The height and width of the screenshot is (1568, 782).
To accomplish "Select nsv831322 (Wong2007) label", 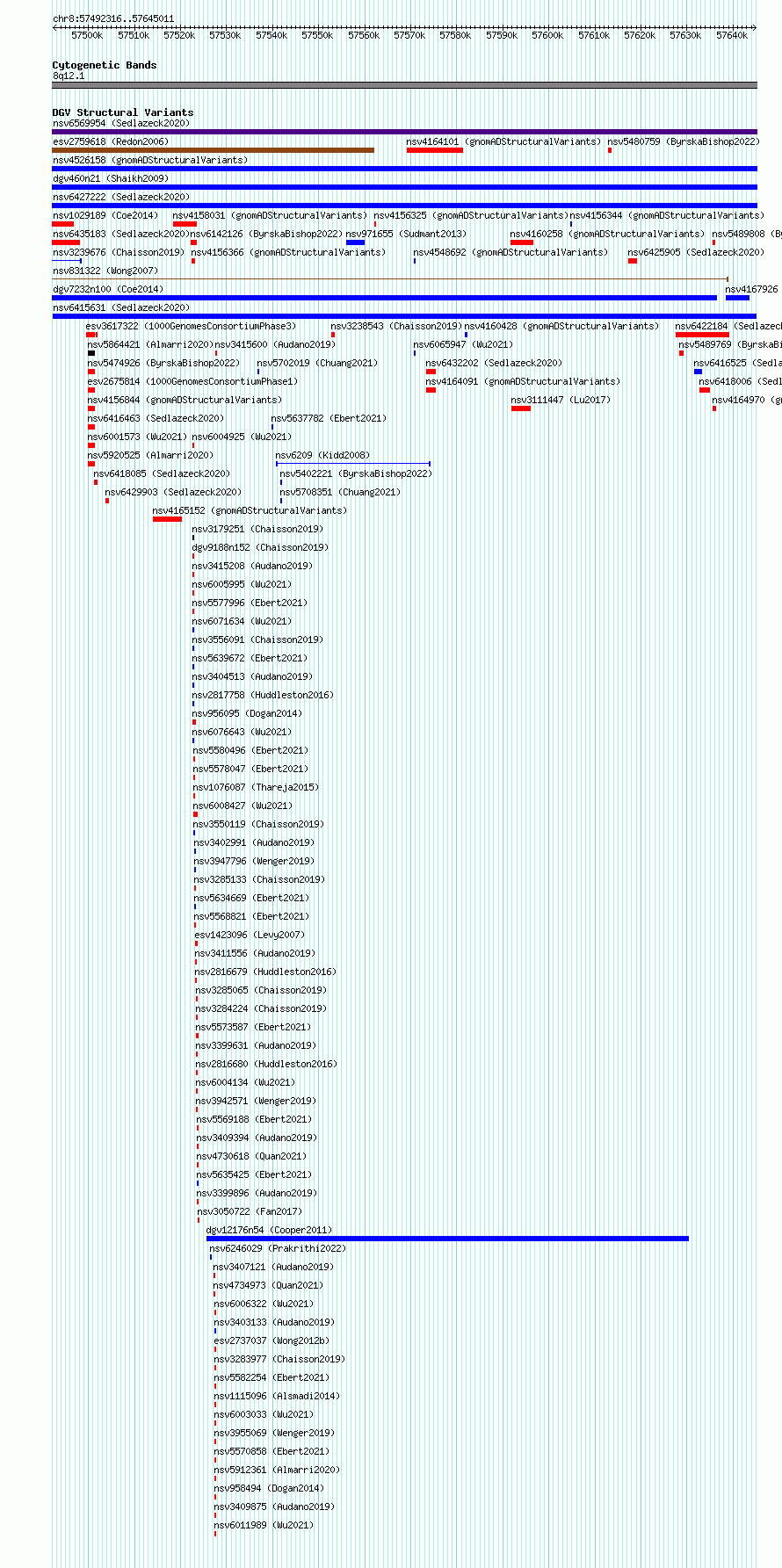I will click(x=105, y=271).
